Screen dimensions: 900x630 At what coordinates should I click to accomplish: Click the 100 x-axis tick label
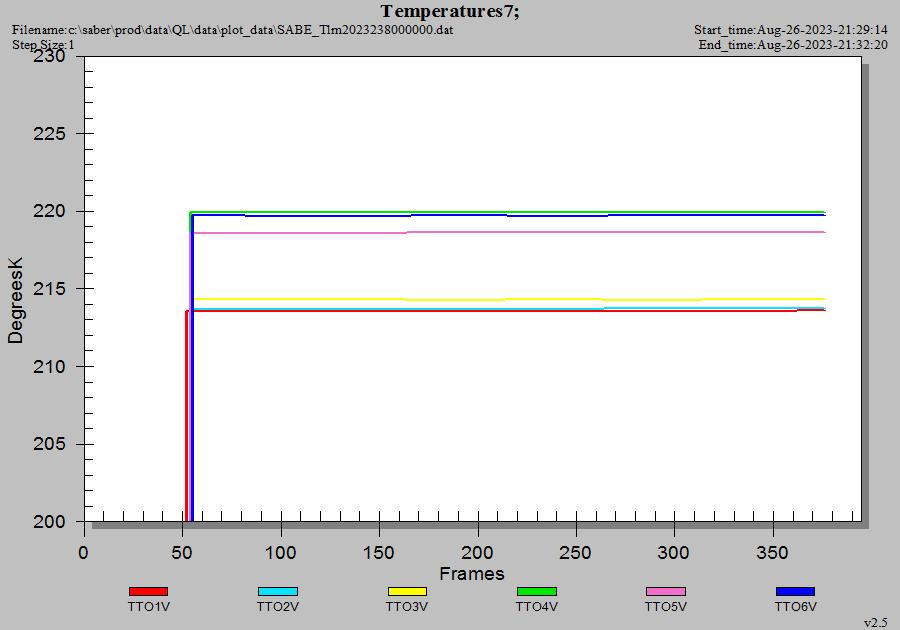point(280,553)
